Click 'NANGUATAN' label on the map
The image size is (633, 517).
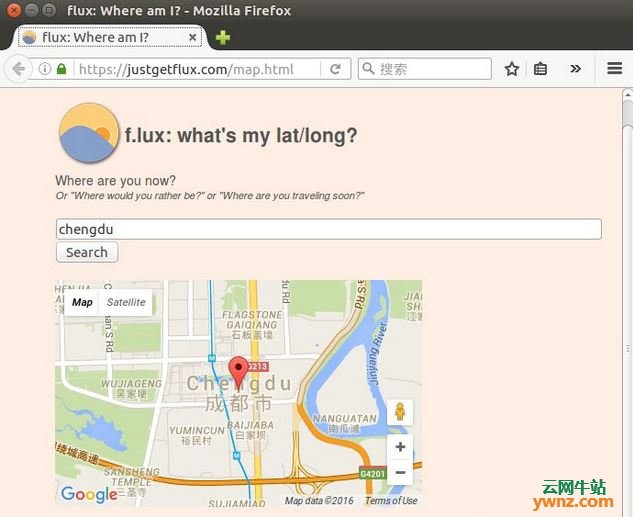[344, 419]
